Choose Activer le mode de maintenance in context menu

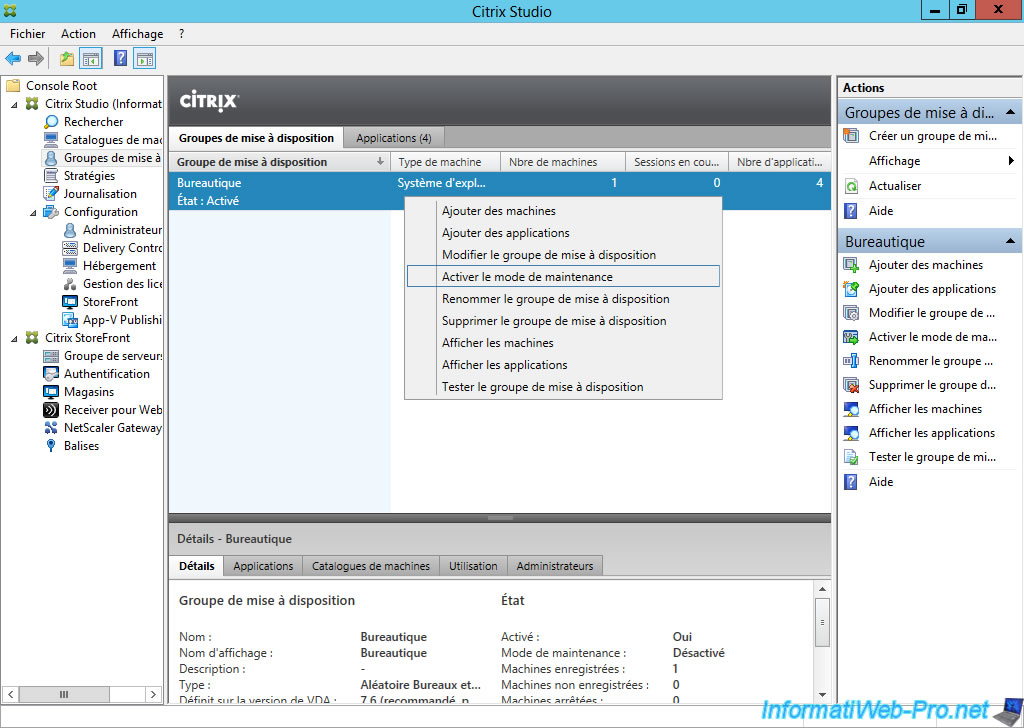coord(563,277)
